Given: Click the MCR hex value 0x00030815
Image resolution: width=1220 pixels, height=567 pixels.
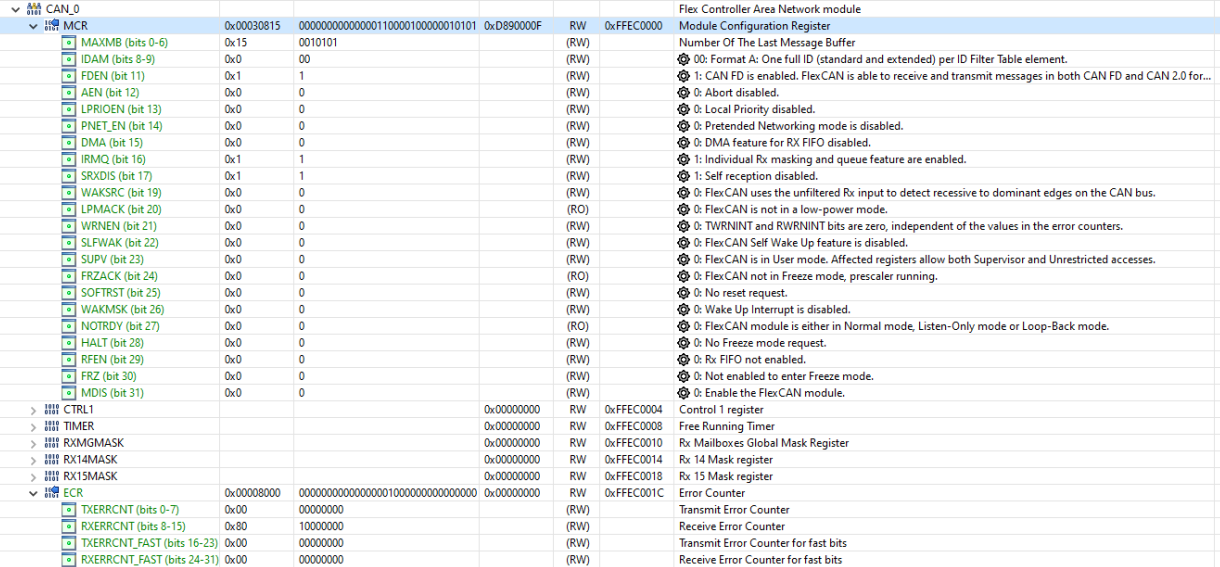Looking at the screenshot, I should pos(252,26).
